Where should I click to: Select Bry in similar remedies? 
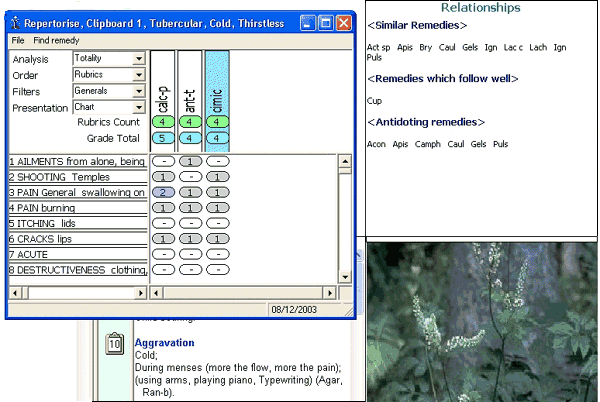click(x=425, y=47)
